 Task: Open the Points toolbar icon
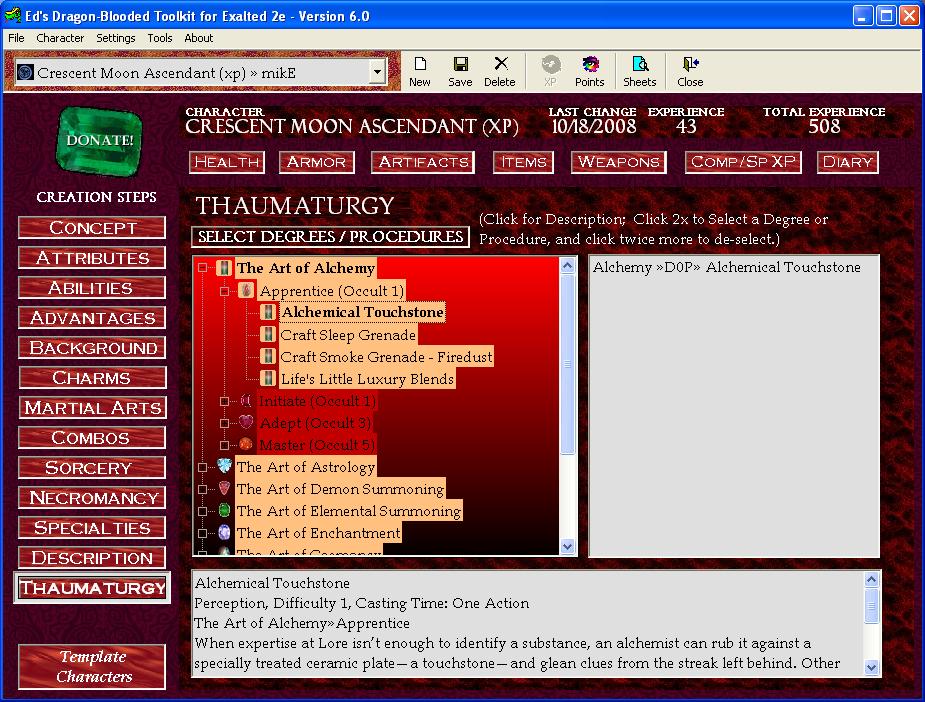590,64
